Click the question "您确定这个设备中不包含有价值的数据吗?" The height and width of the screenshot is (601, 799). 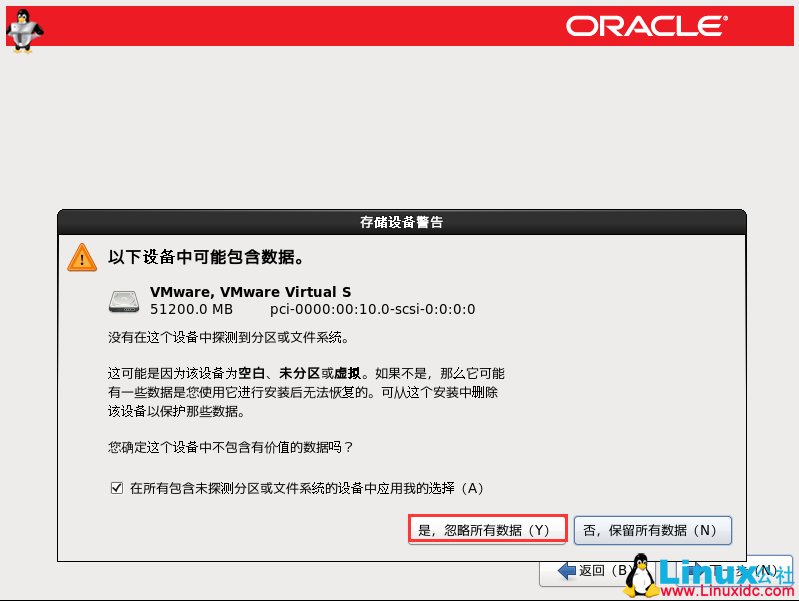[x=230, y=447]
